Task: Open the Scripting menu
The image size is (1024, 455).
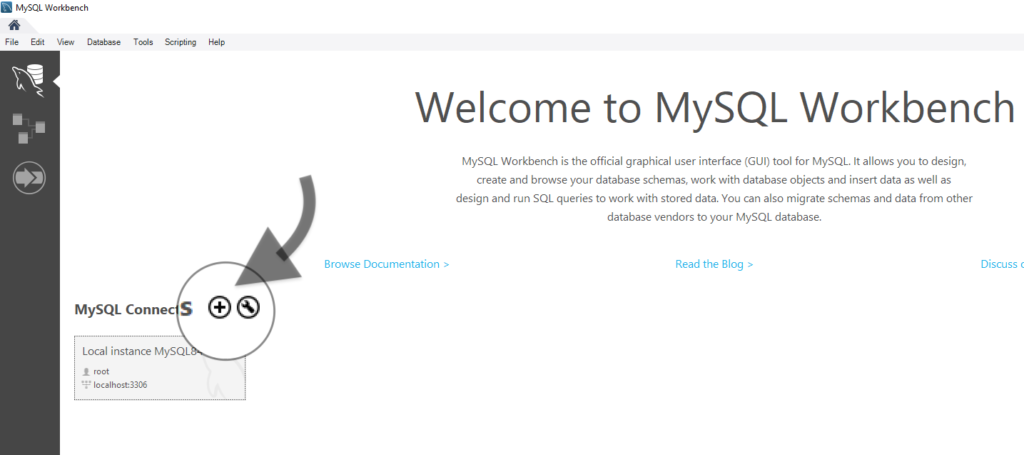Action: 180,42
